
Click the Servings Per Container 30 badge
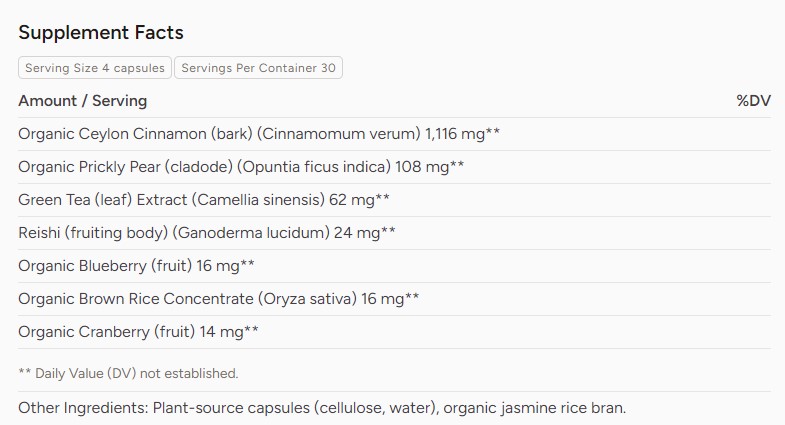tap(258, 68)
